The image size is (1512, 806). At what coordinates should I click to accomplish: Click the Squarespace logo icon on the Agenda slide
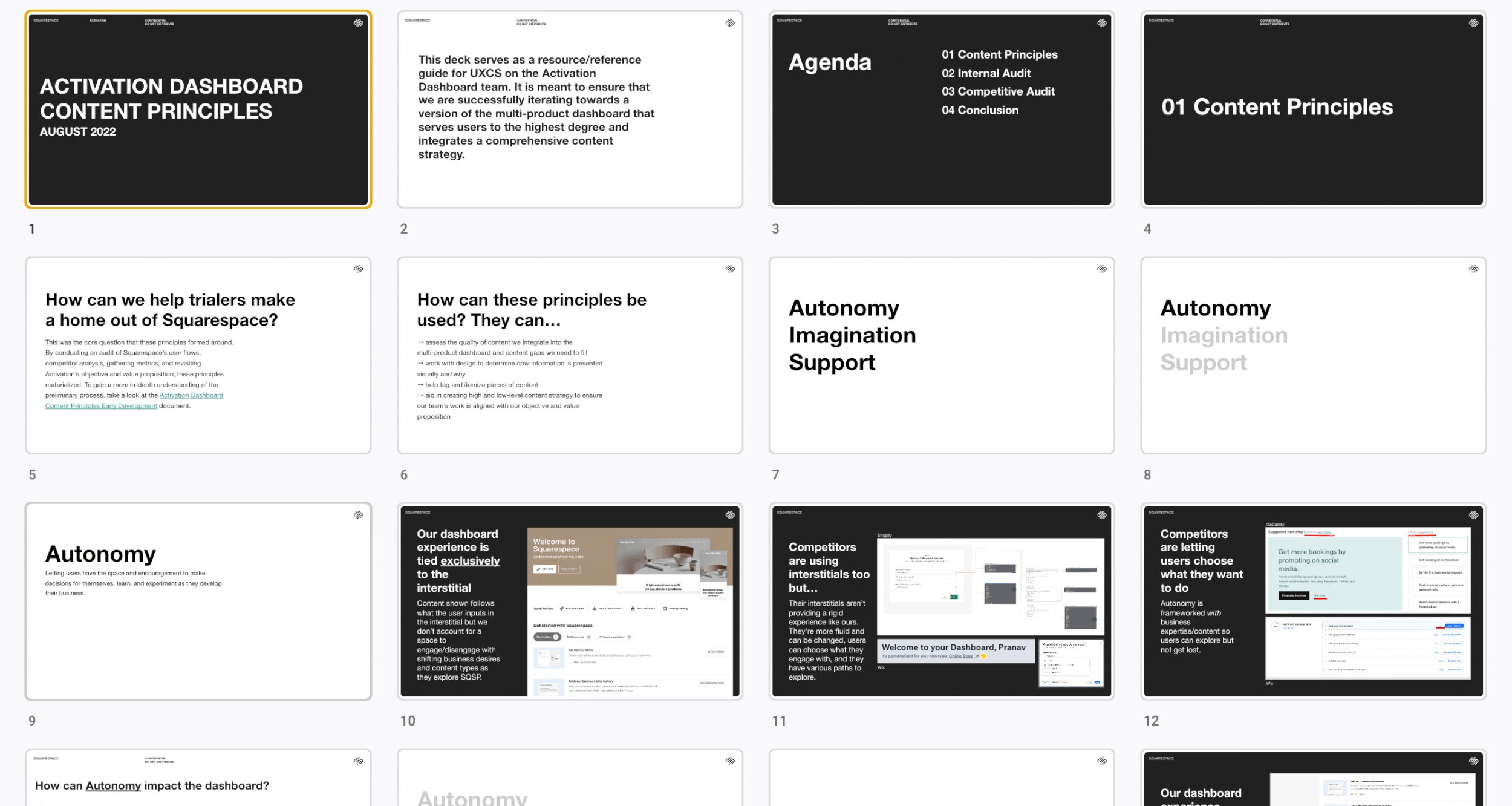[x=1102, y=23]
